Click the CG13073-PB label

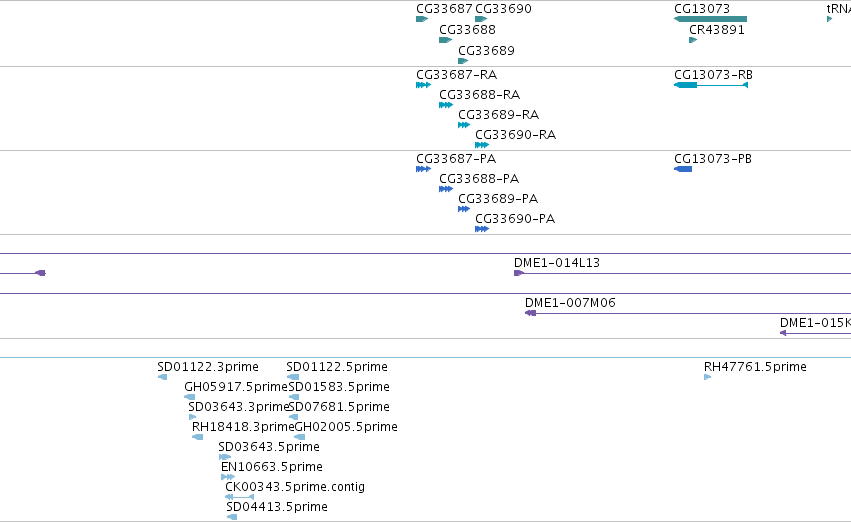[713, 159]
